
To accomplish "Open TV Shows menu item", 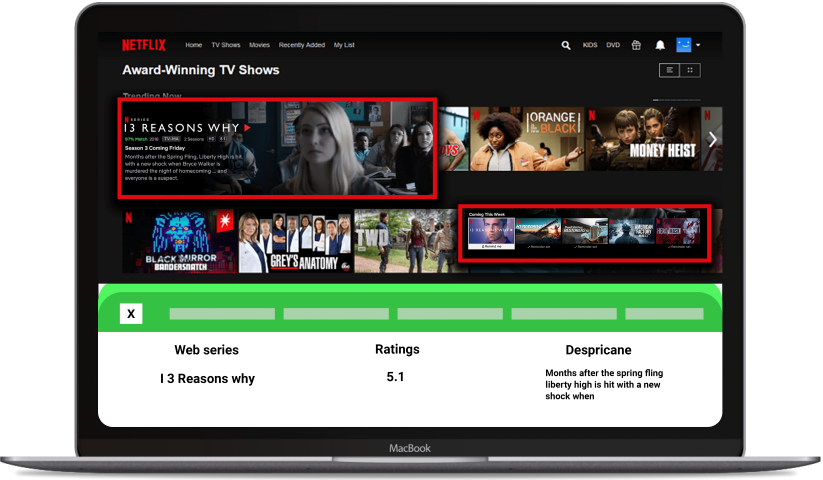I will [226, 45].
